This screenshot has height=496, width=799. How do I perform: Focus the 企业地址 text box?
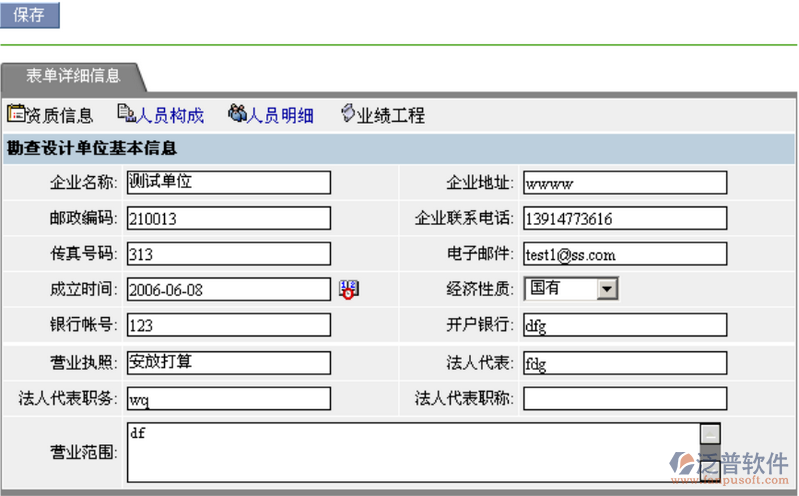[624, 183]
